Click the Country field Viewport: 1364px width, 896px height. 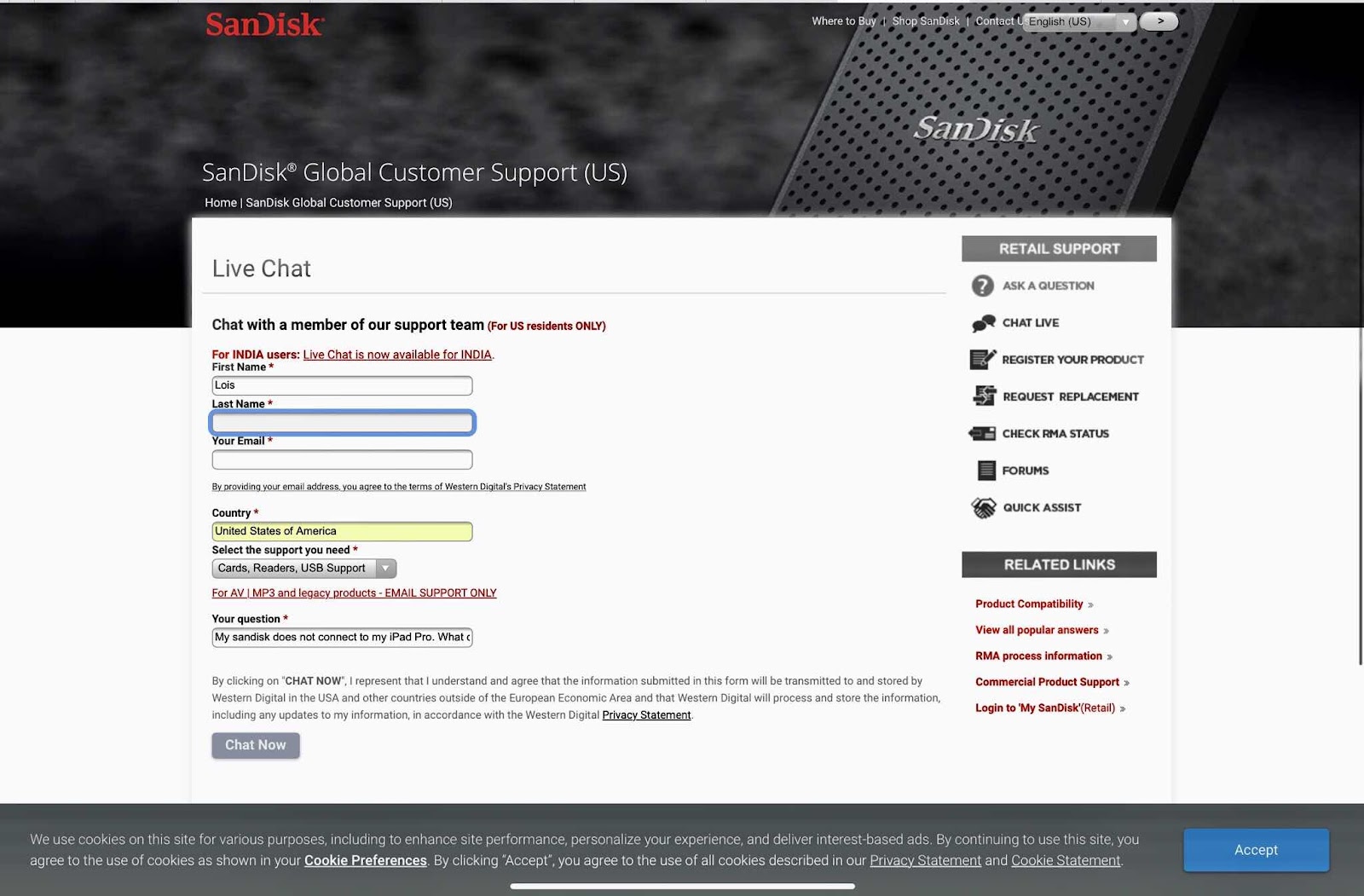click(342, 531)
